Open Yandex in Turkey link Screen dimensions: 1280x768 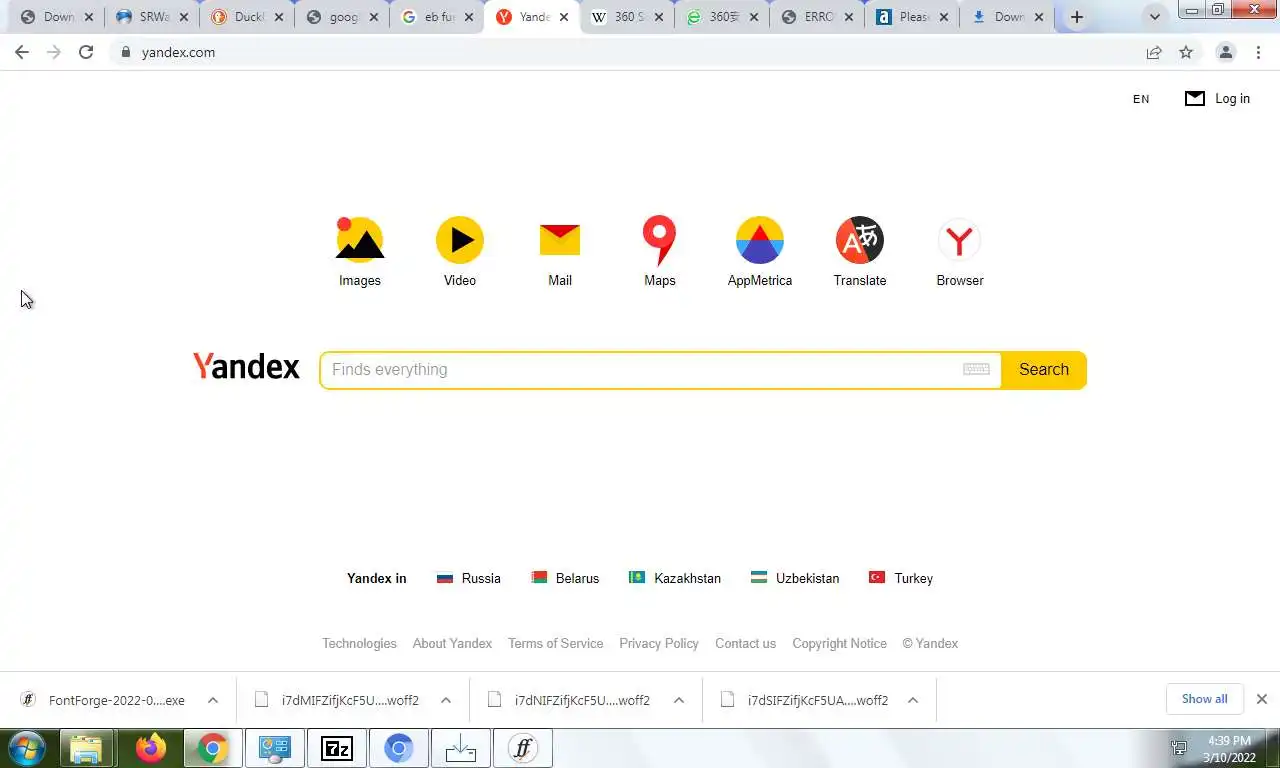901,578
